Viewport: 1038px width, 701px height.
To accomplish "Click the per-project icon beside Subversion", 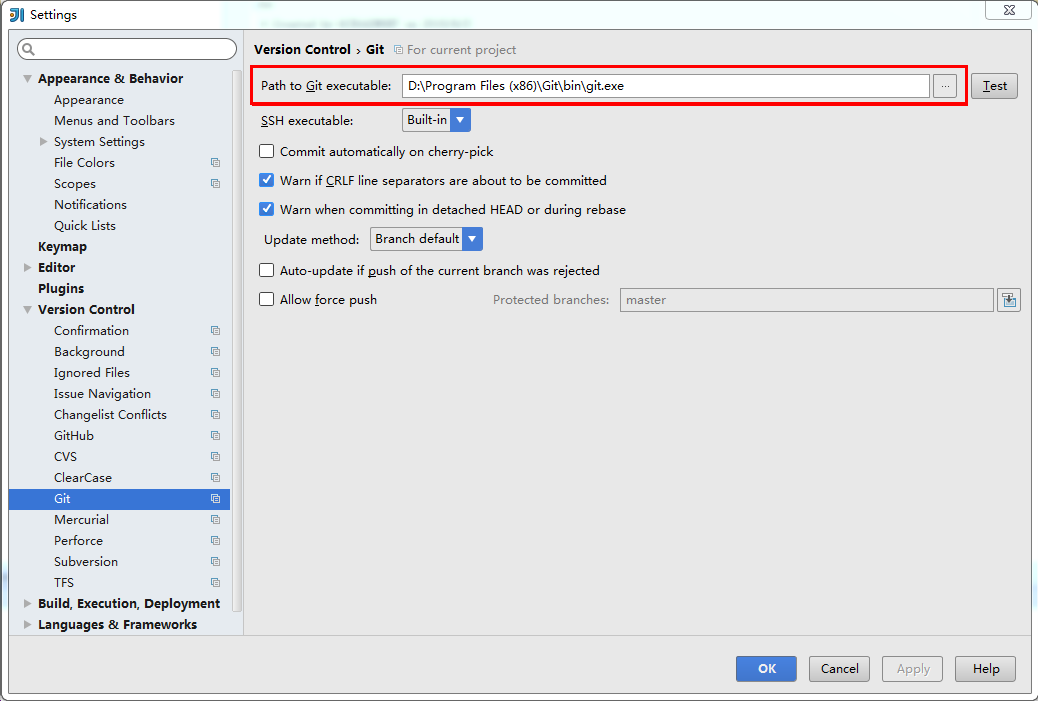I will coord(215,562).
